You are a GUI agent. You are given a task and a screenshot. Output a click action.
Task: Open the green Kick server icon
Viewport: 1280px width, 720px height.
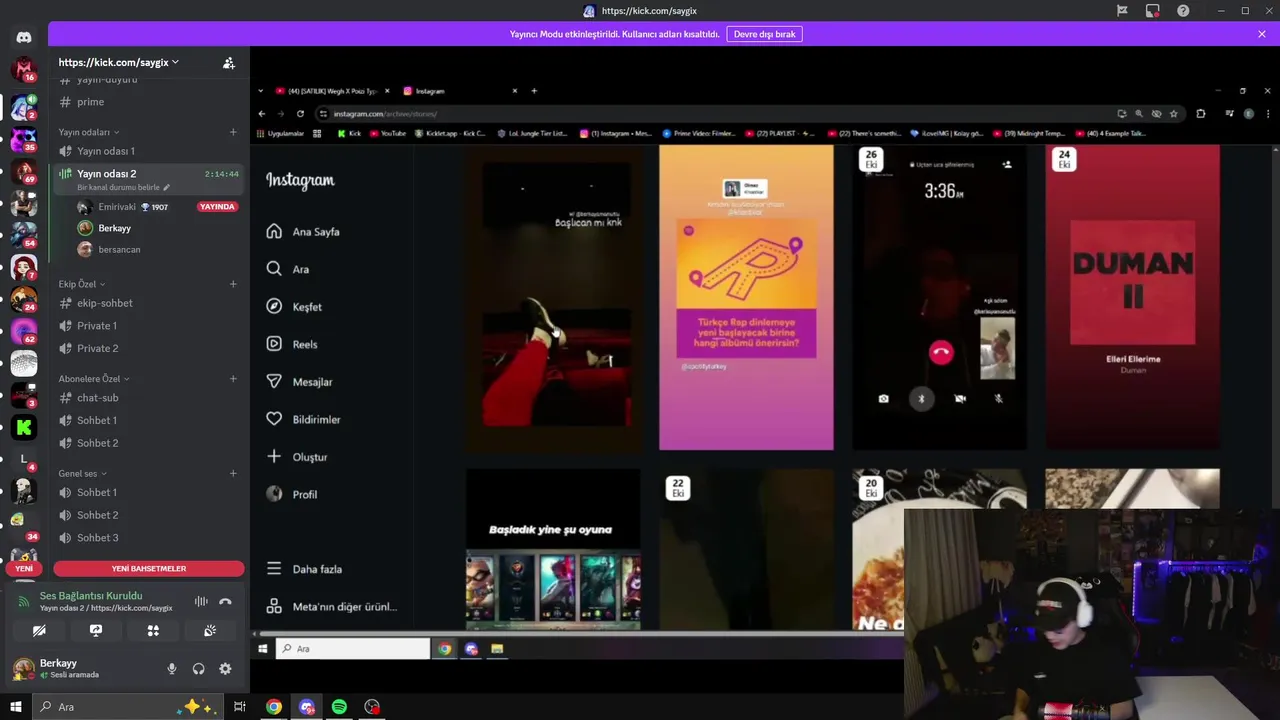(x=24, y=427)
